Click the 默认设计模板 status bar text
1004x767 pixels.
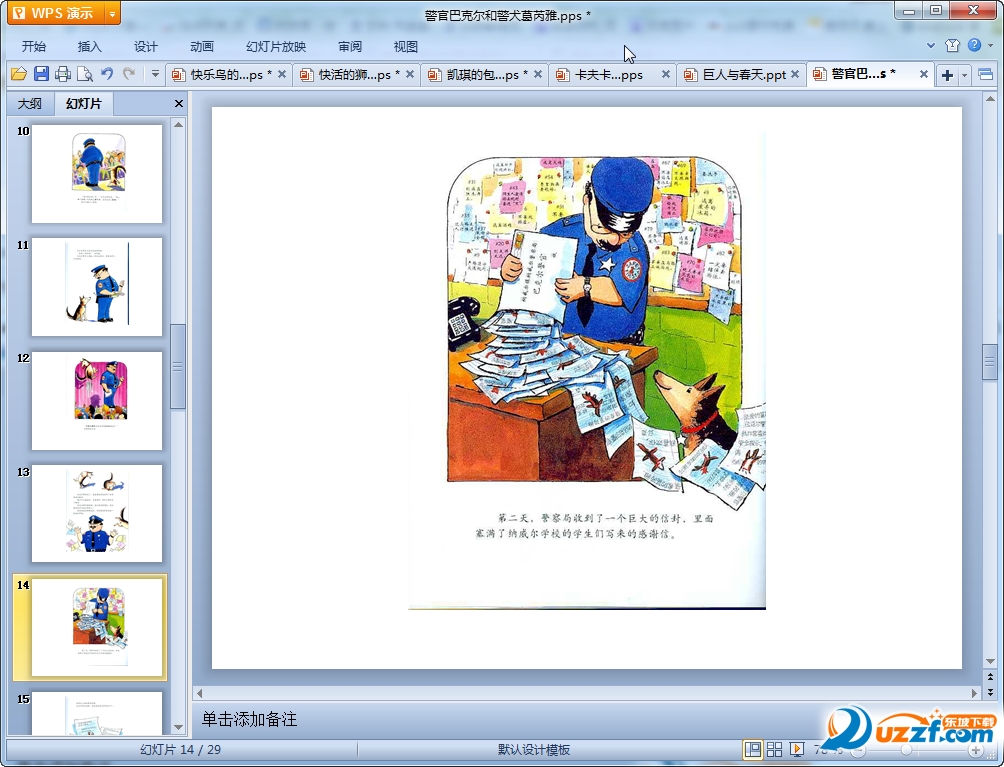pos(534,750)
